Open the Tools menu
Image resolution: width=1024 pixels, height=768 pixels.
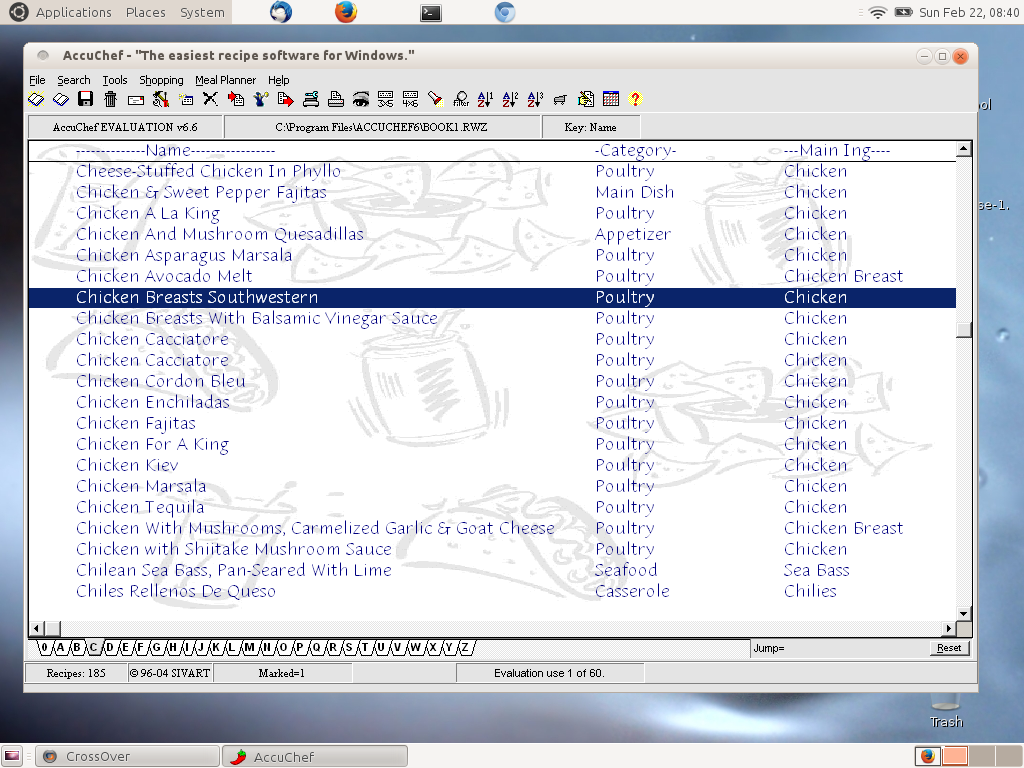coord(115,80)
